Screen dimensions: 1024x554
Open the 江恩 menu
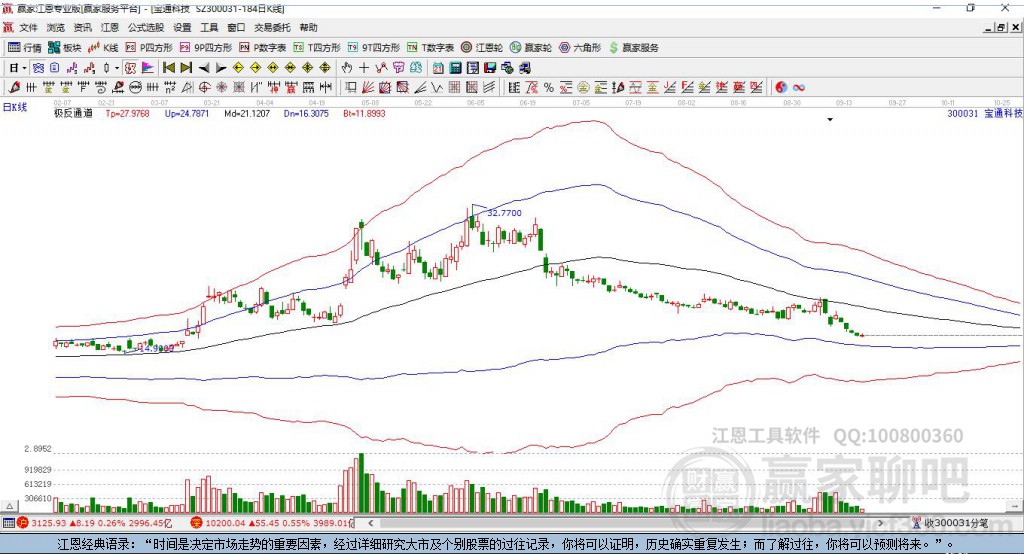point(110,27)
